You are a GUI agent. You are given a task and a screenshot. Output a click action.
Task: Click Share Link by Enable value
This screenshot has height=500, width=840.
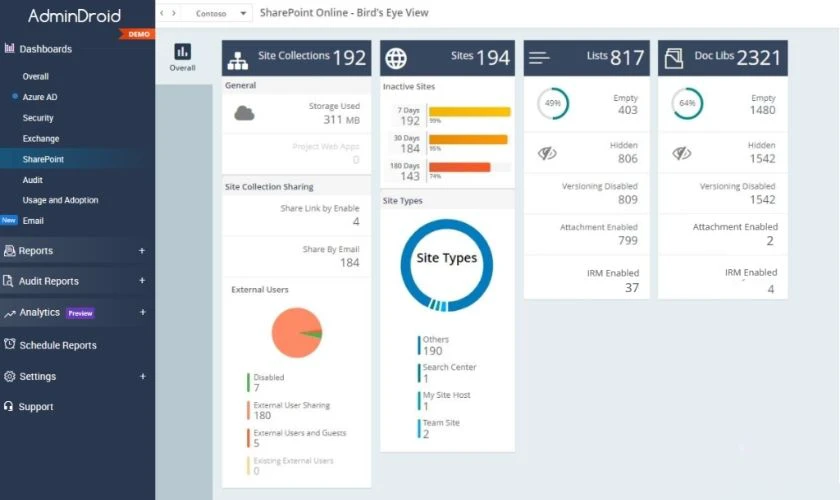(x=356, y=221)
